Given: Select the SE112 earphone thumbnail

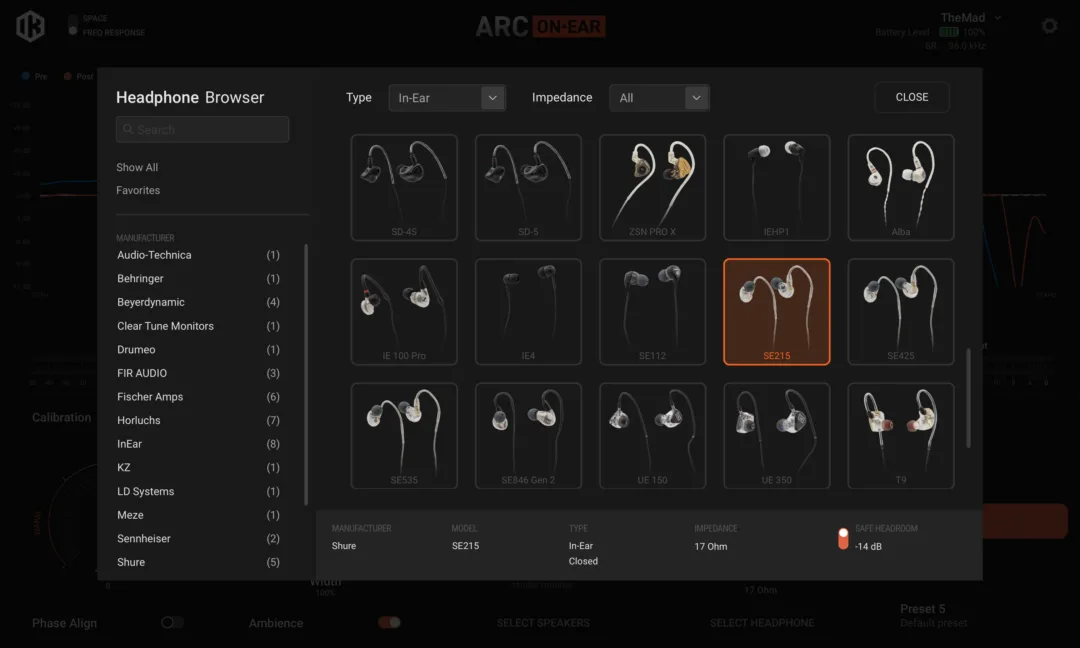Looking at the screenshot, I should pos(652,312).
